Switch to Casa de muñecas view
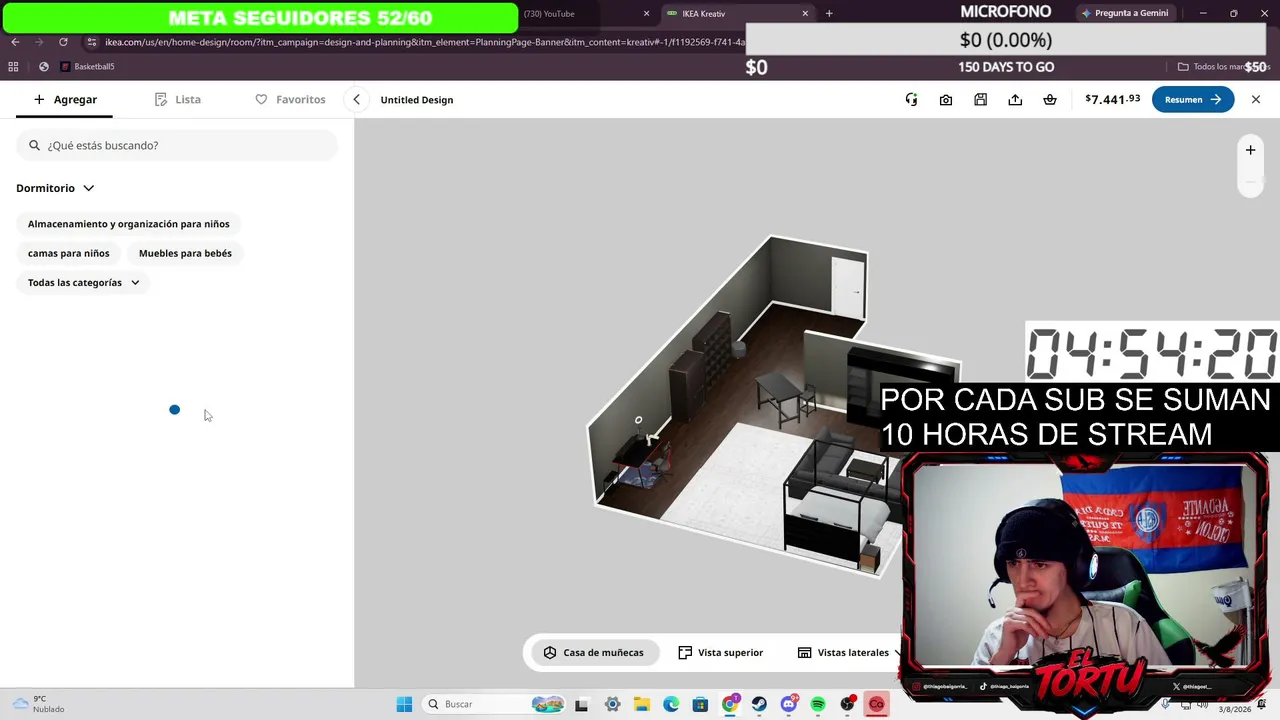The height and width of the screenshot is (720, 1280). tap(594, 653)
